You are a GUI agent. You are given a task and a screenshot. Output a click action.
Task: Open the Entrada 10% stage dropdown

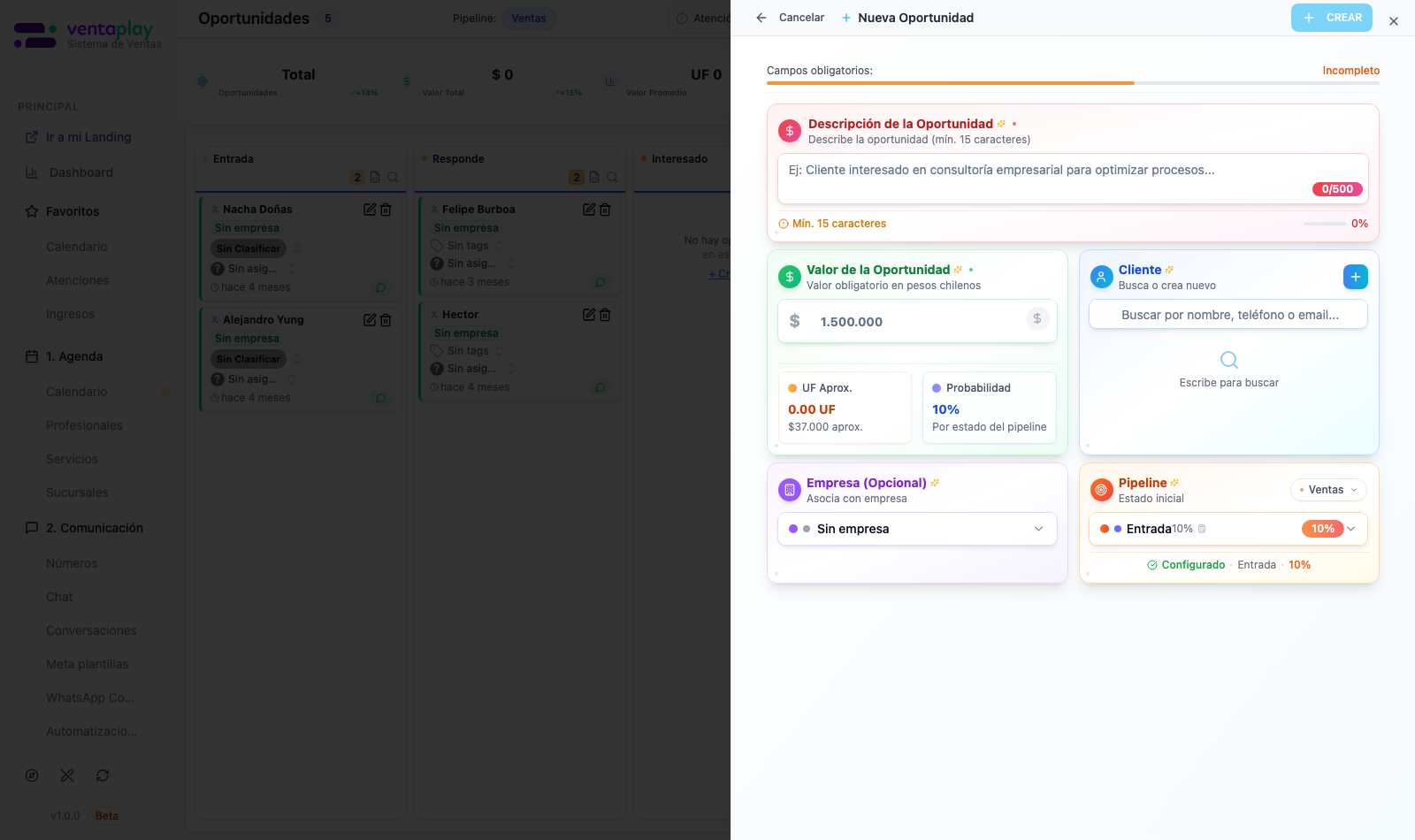tap(1228, 529)
